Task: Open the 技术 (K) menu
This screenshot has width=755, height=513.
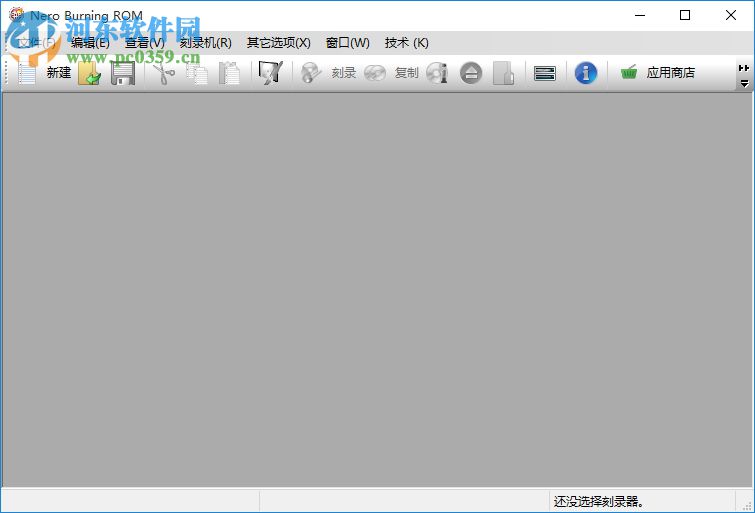Action: 406,43
